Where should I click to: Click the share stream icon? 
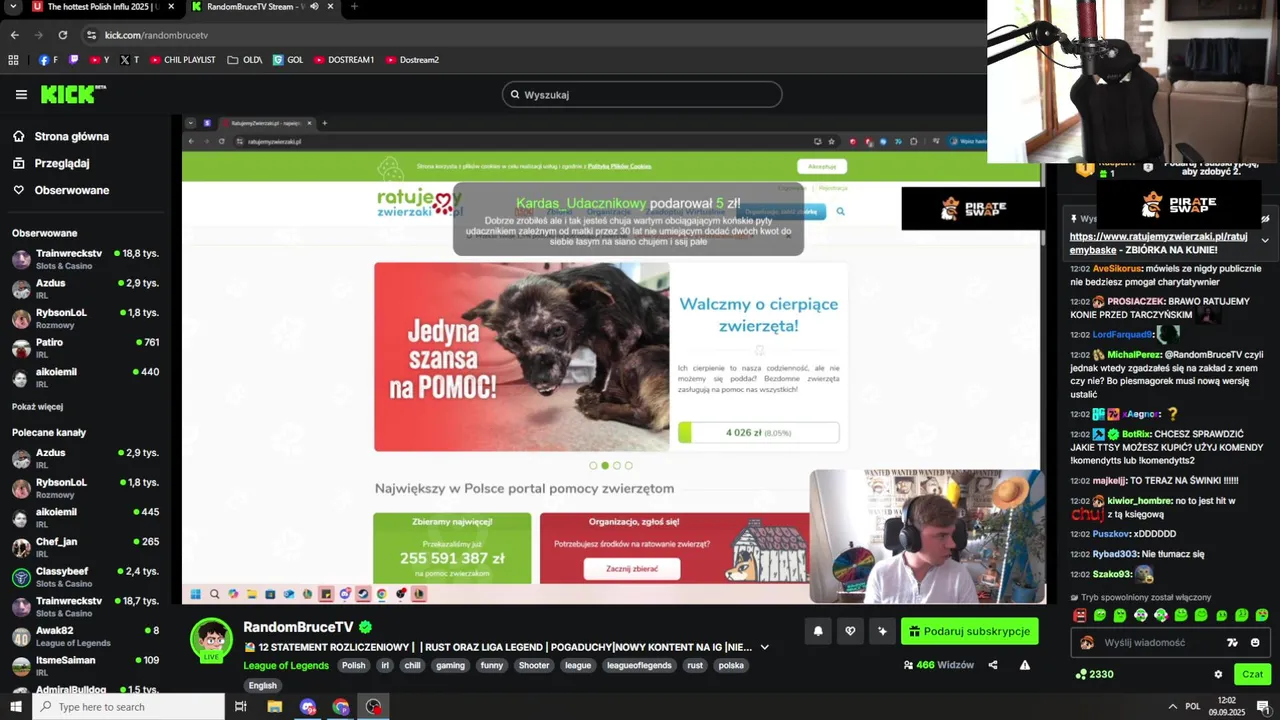(993, 665)
